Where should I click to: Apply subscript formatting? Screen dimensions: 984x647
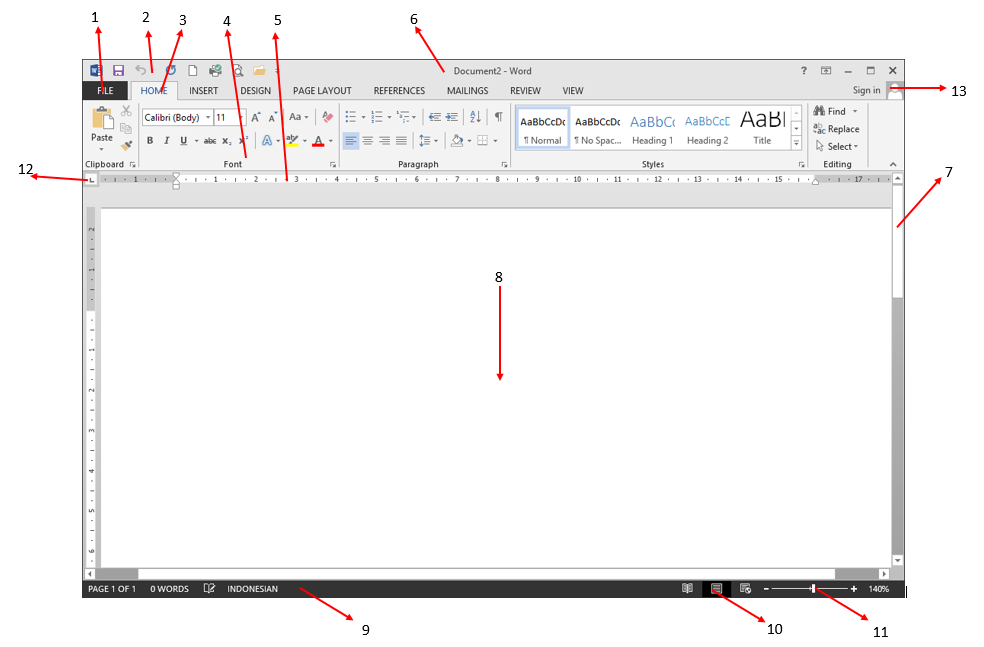point(226,141)
